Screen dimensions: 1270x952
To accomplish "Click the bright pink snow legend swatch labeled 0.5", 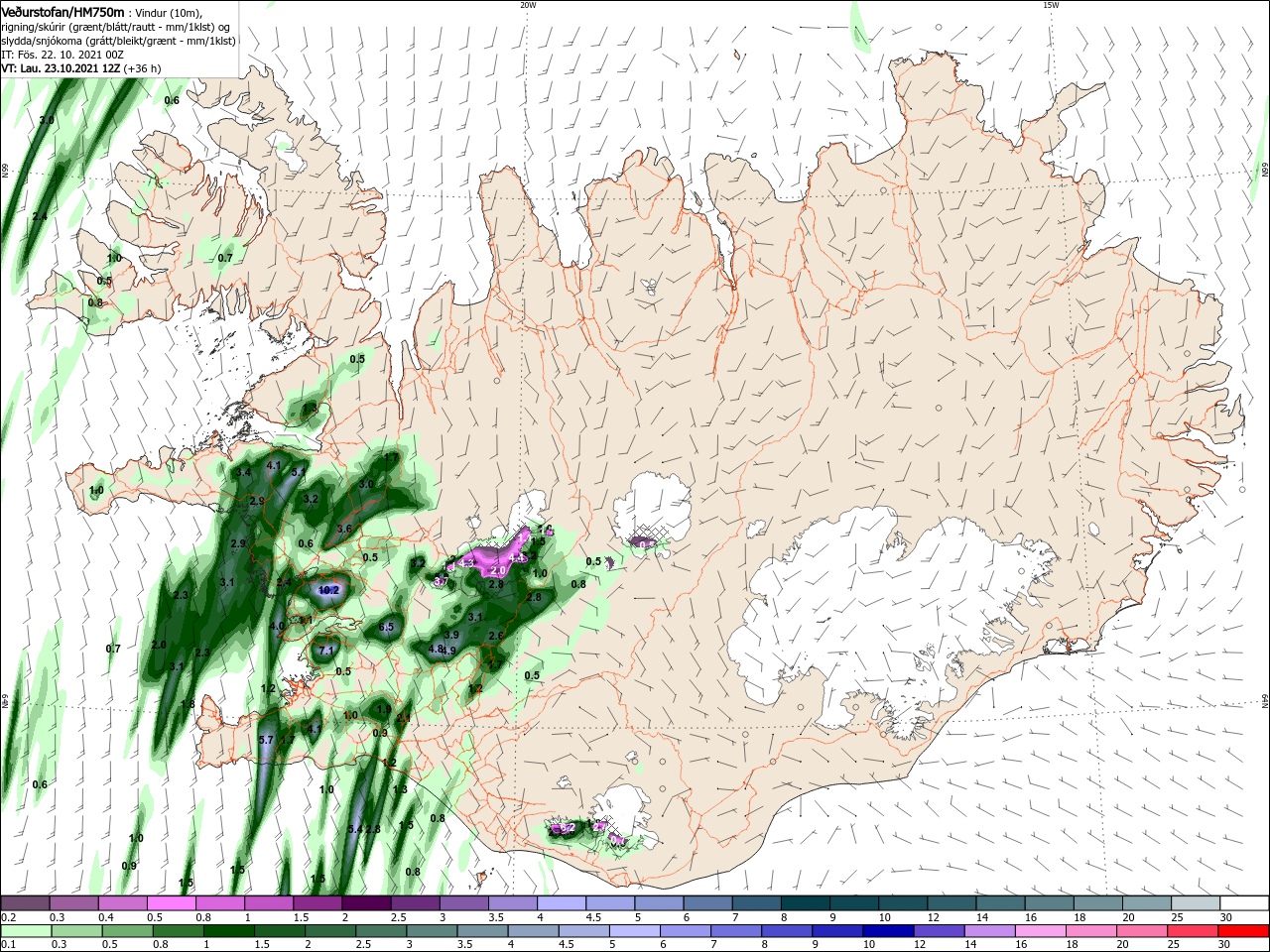I will 171,903.
